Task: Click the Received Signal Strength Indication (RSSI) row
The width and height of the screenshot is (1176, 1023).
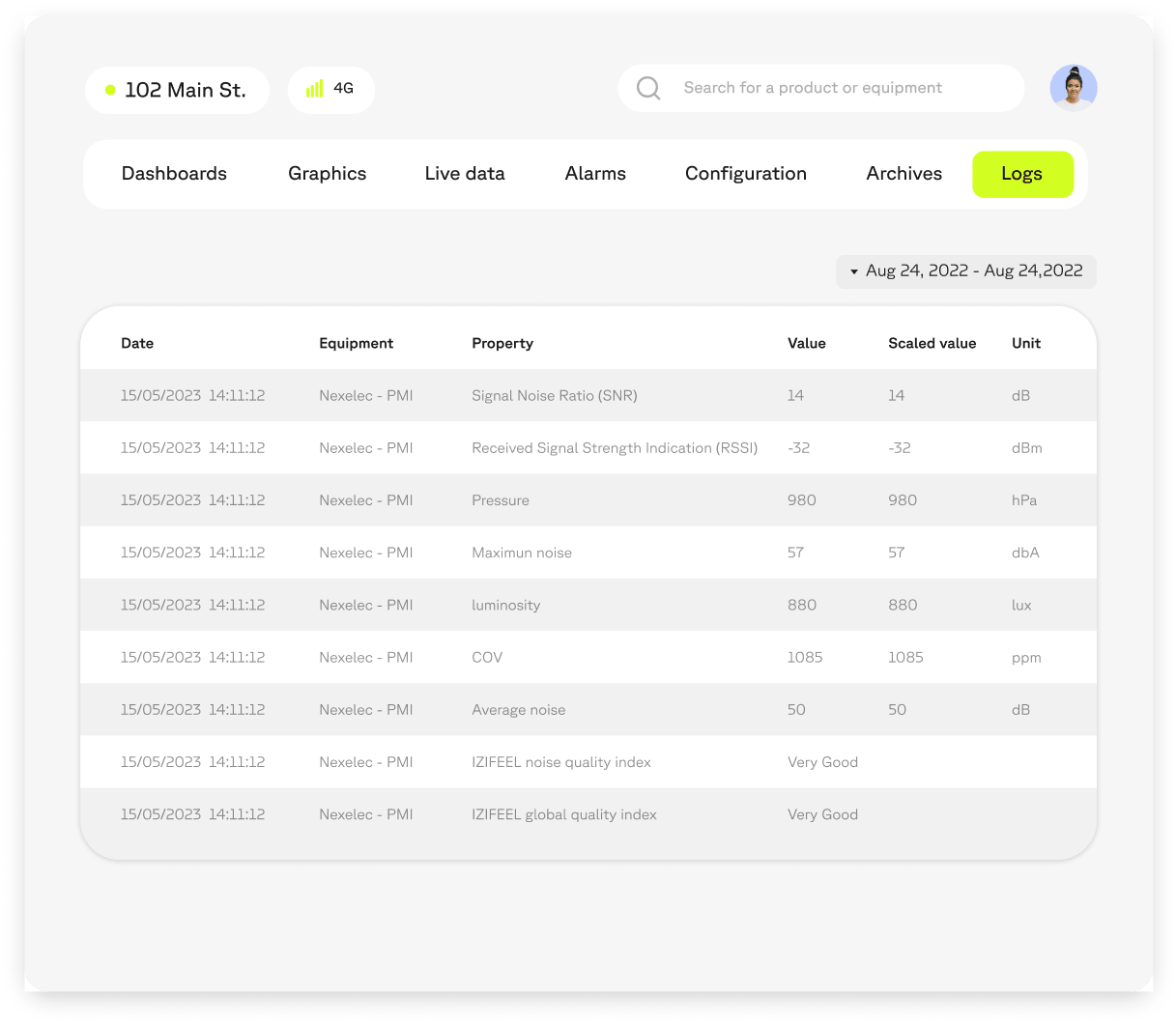Action: (x=614, y=447)
